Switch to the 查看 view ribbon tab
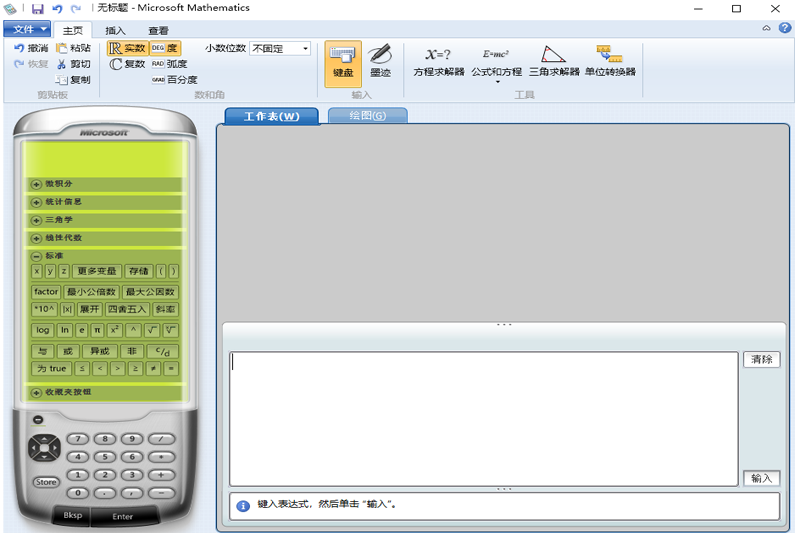The image size is (800, 533). pos(158,30)
